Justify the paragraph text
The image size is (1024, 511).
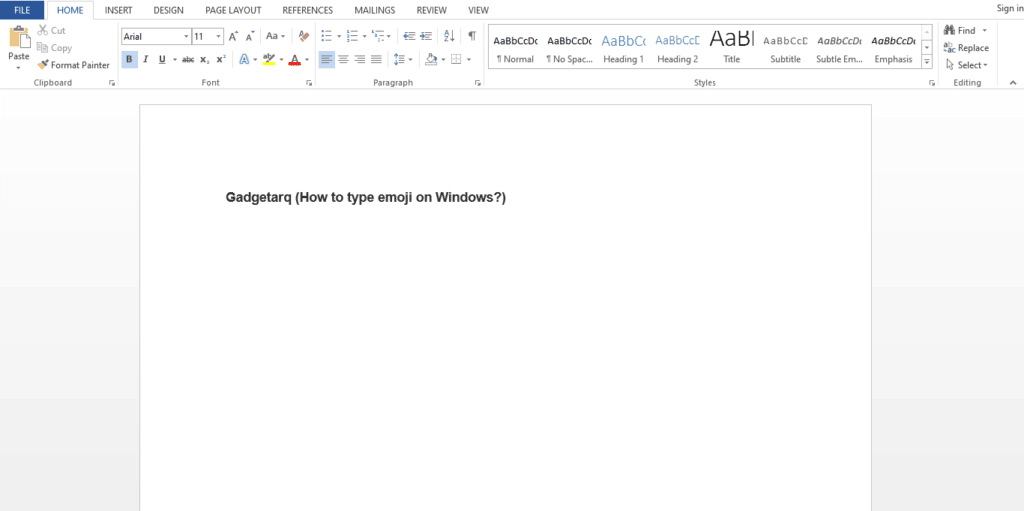[x=376, y=59]
